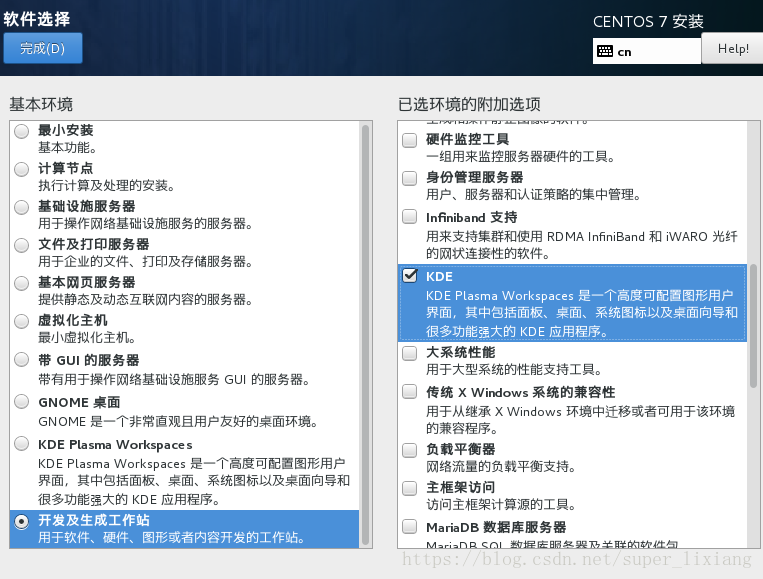Click the base environment list scrollbar

[366, 335]
